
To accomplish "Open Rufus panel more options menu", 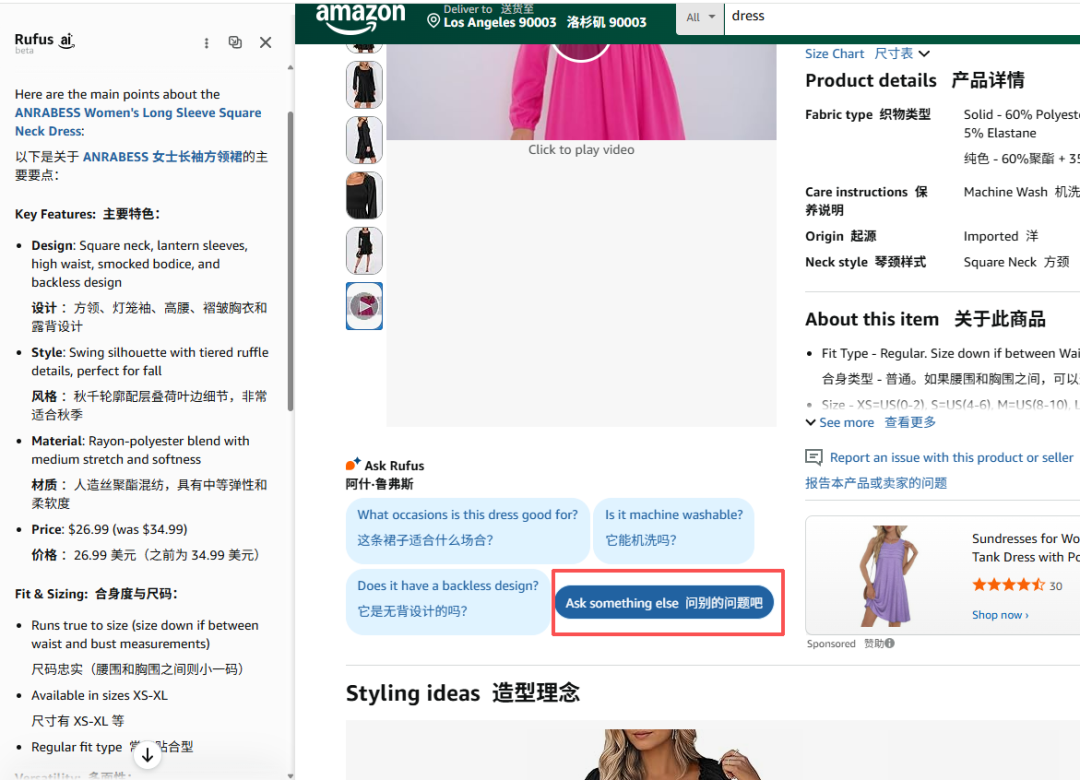I will (206, 43).
